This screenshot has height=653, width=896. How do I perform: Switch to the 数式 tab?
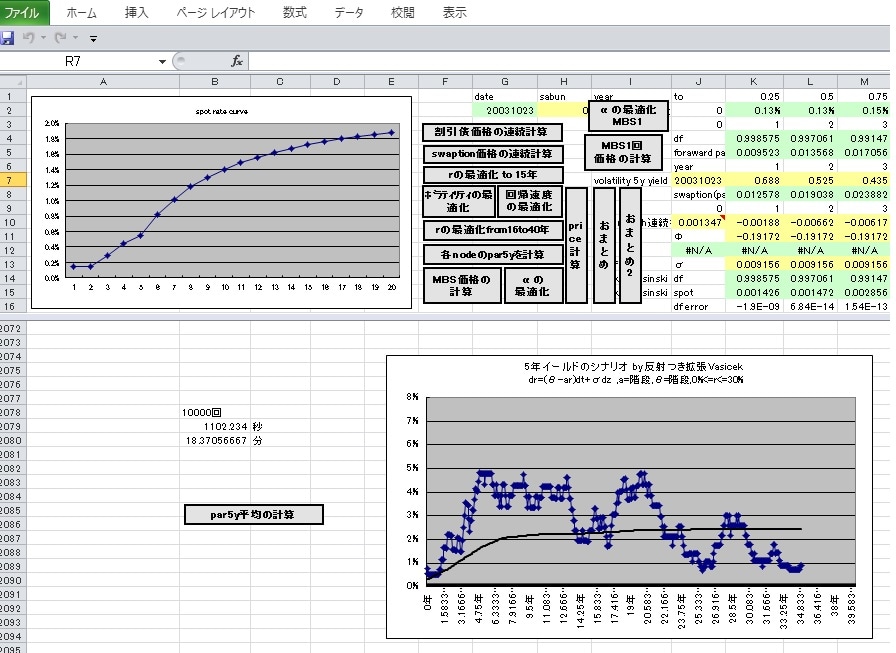pos(295,13)
